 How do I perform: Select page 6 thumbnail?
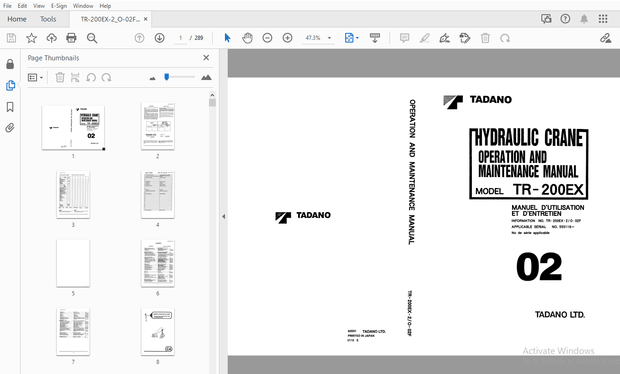pos(158,263)
